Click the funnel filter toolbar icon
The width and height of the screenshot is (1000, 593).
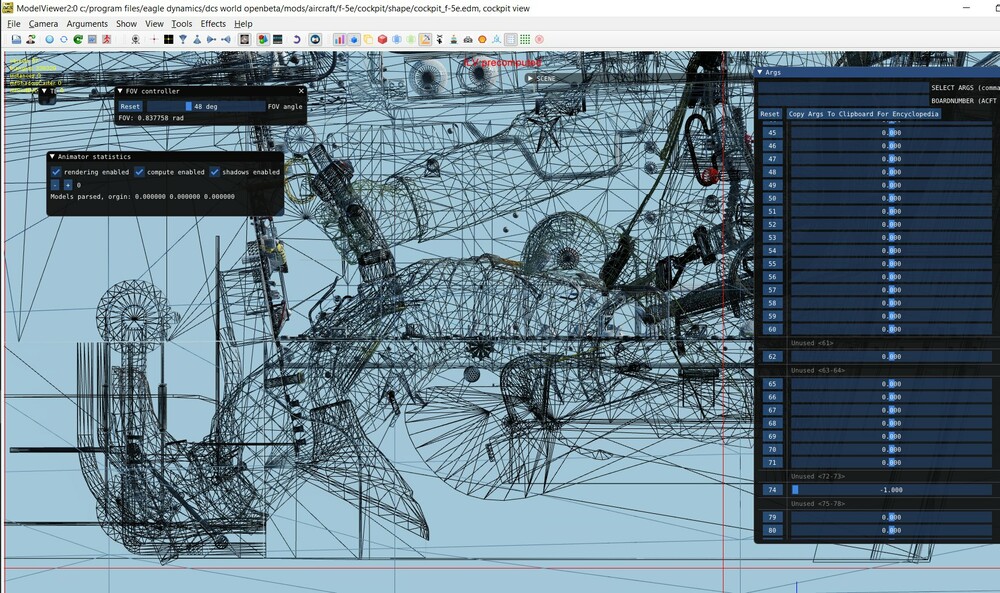tap(182, 39)
